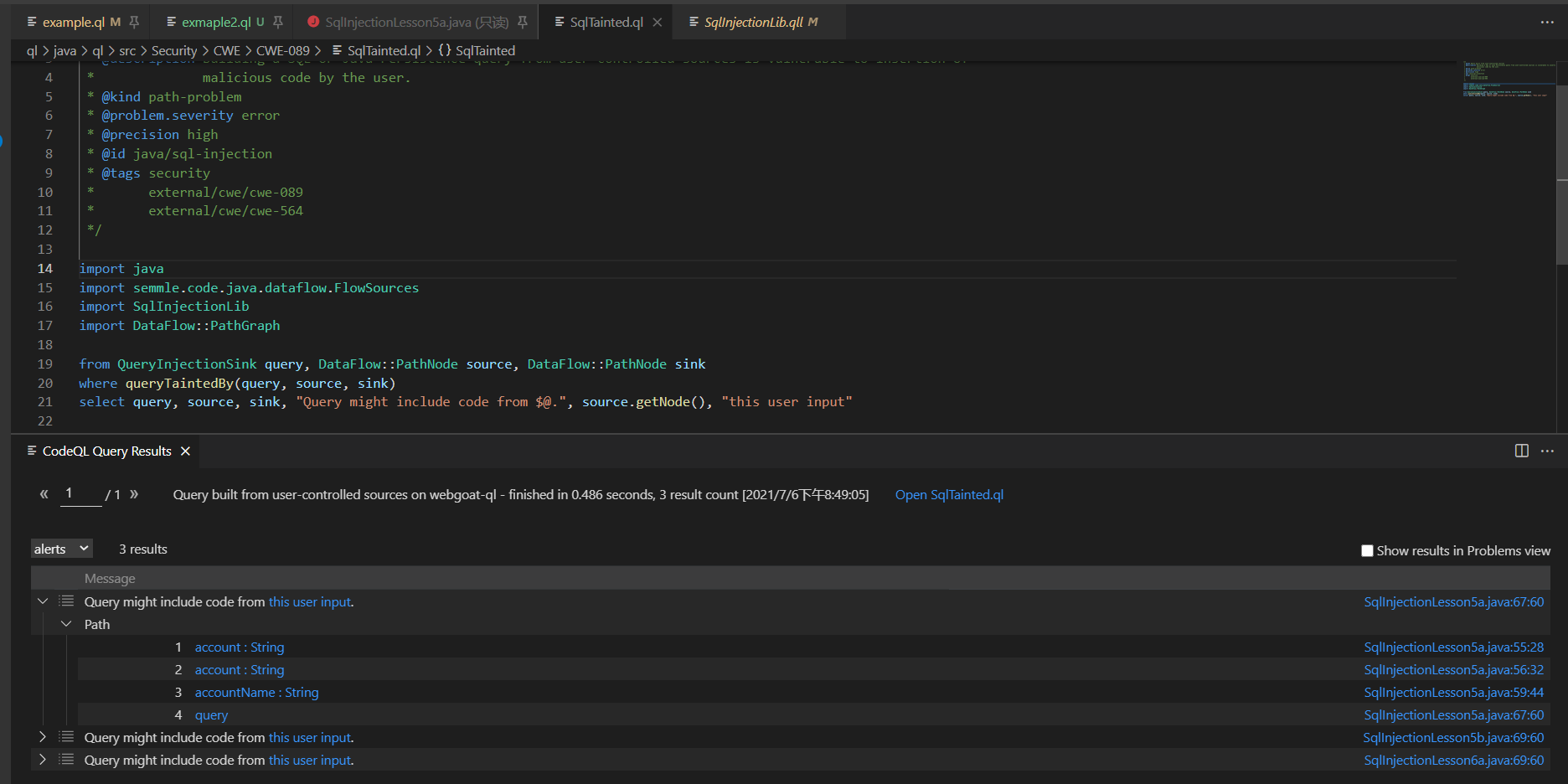Click the Message column header
This screenshot has width=1568, height=784.
click(x=110, y=578)
